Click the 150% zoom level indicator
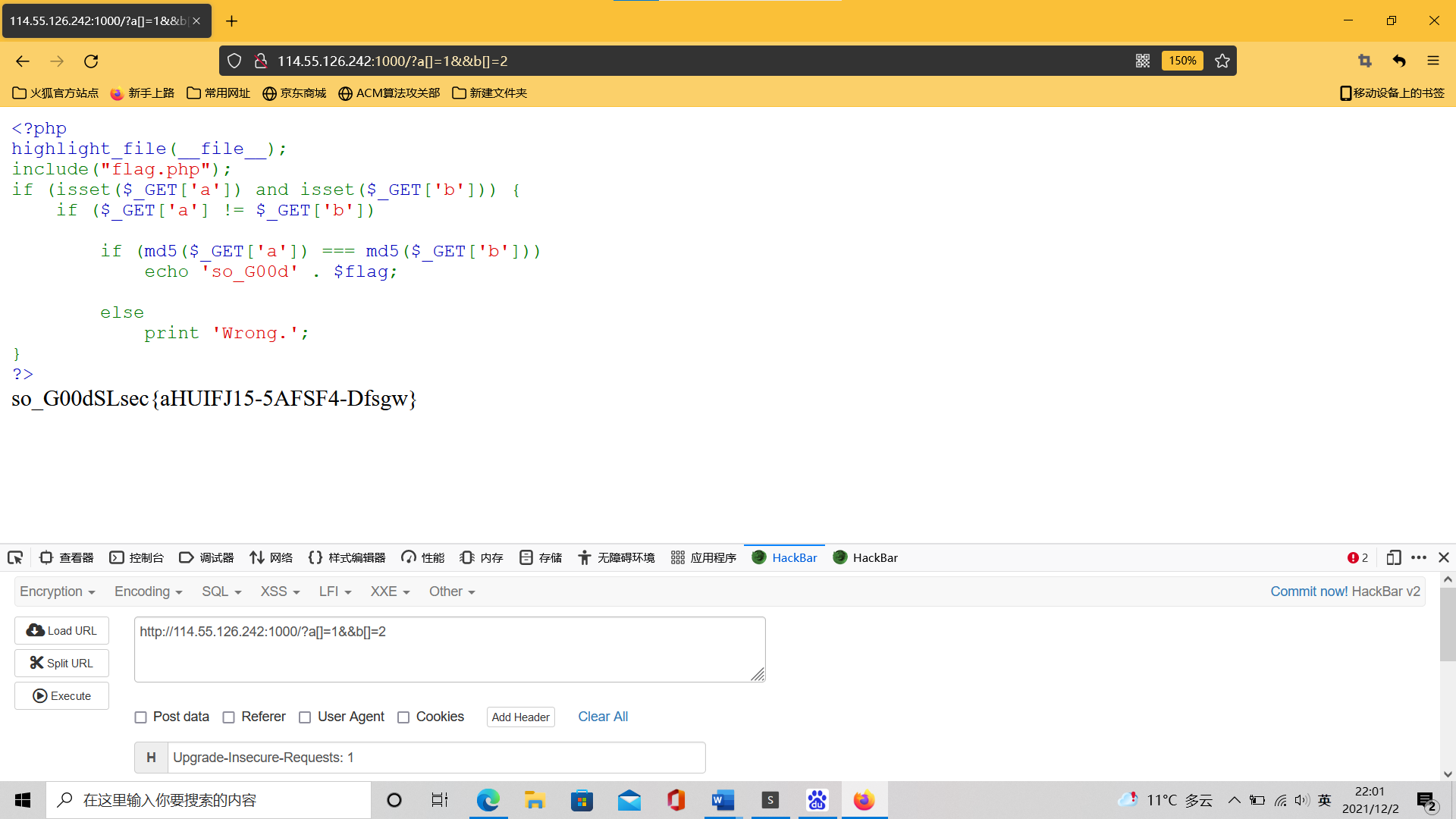This screenshot has width=1456, height=819. 1181,61
